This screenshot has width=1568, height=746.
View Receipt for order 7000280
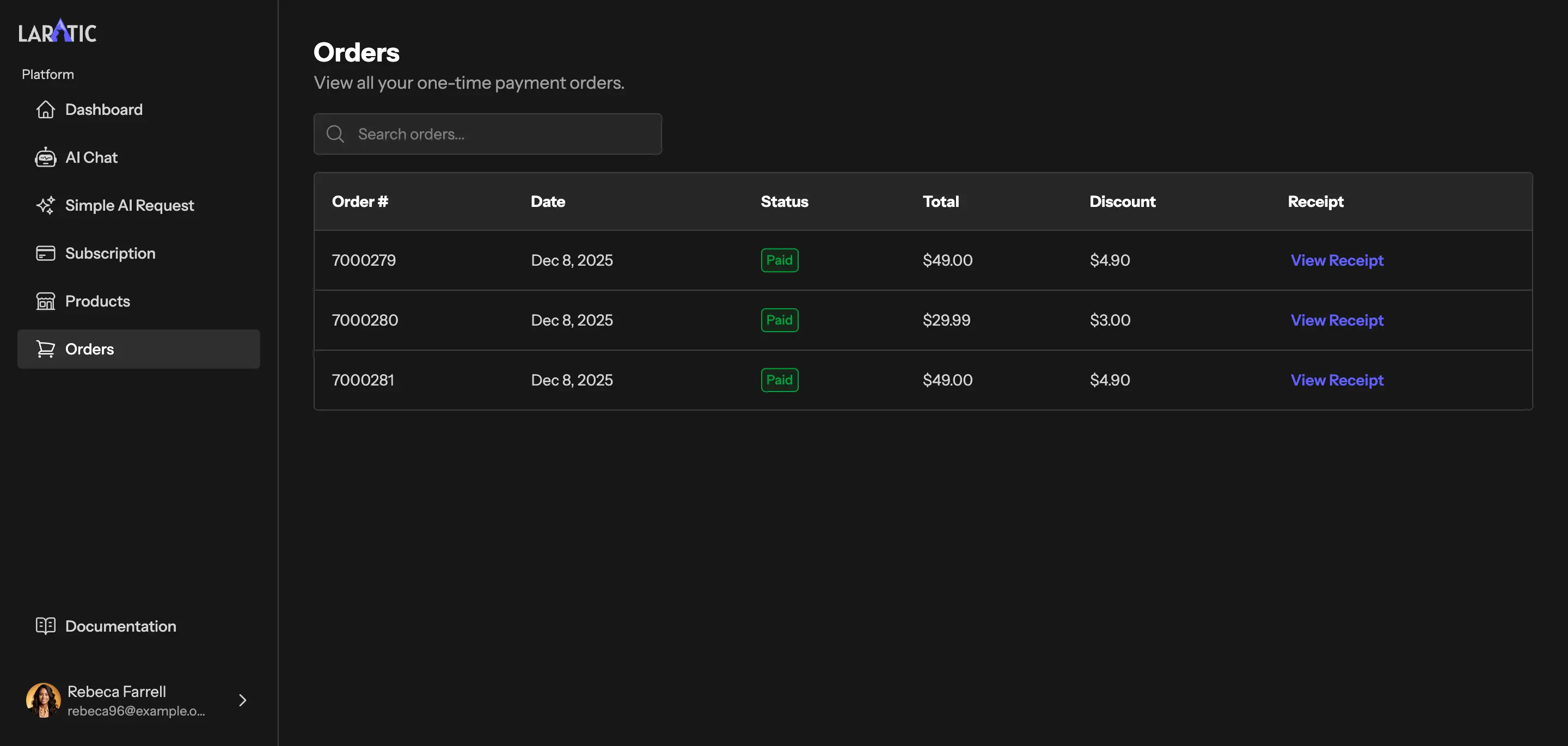point(1337,320)
